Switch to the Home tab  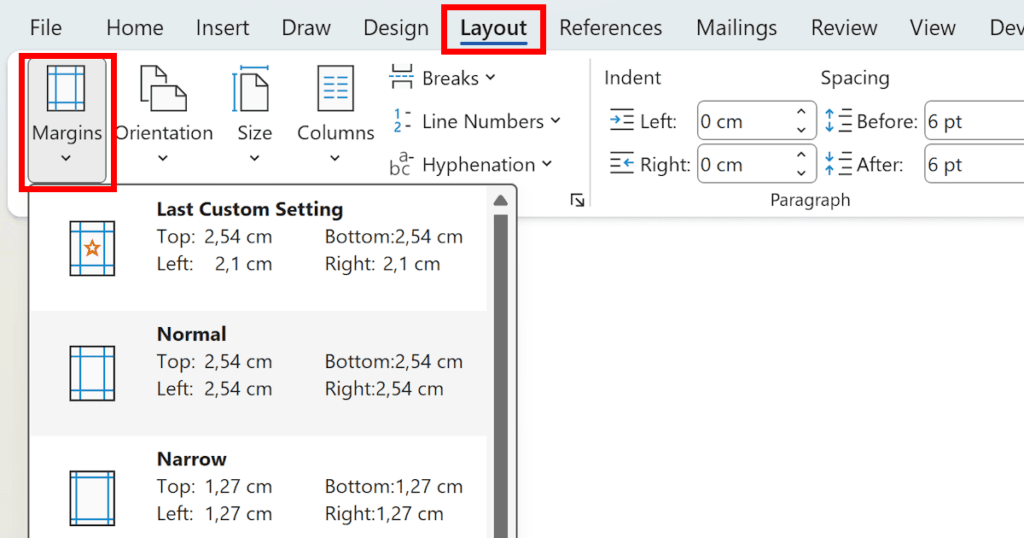pyautogui.click(x=134, y=28)
